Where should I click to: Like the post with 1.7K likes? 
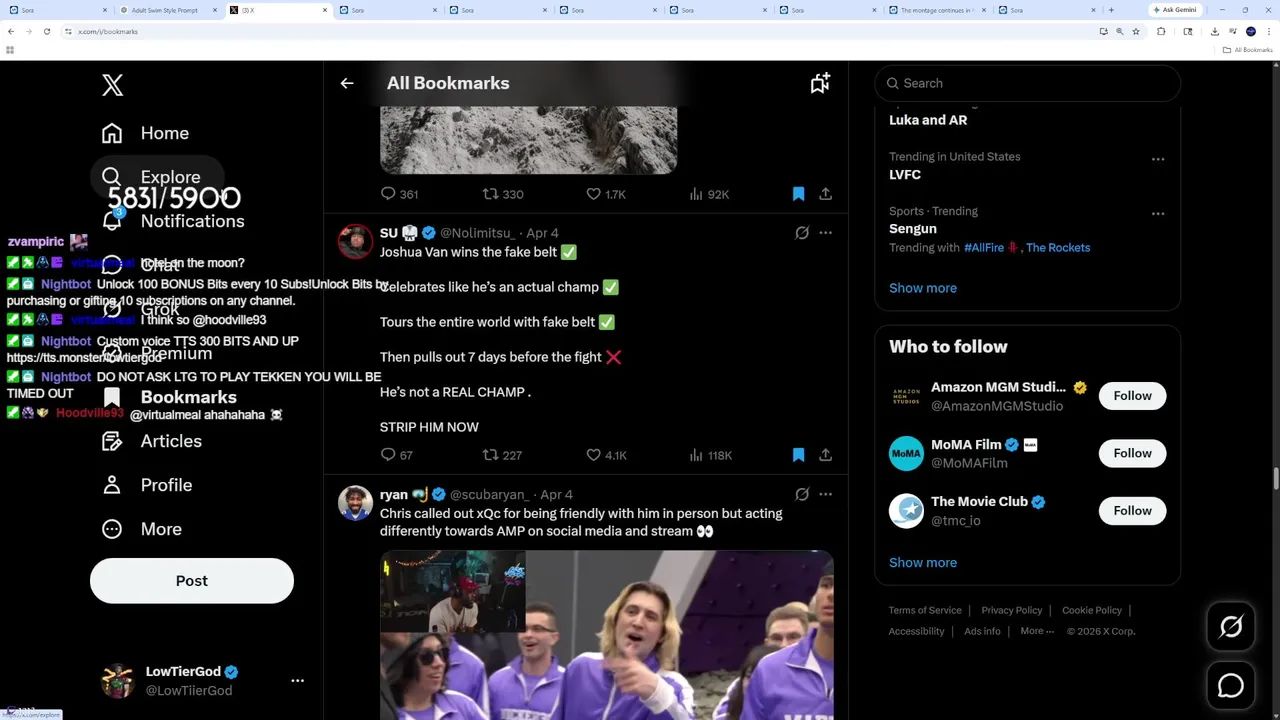click(606, 194)
